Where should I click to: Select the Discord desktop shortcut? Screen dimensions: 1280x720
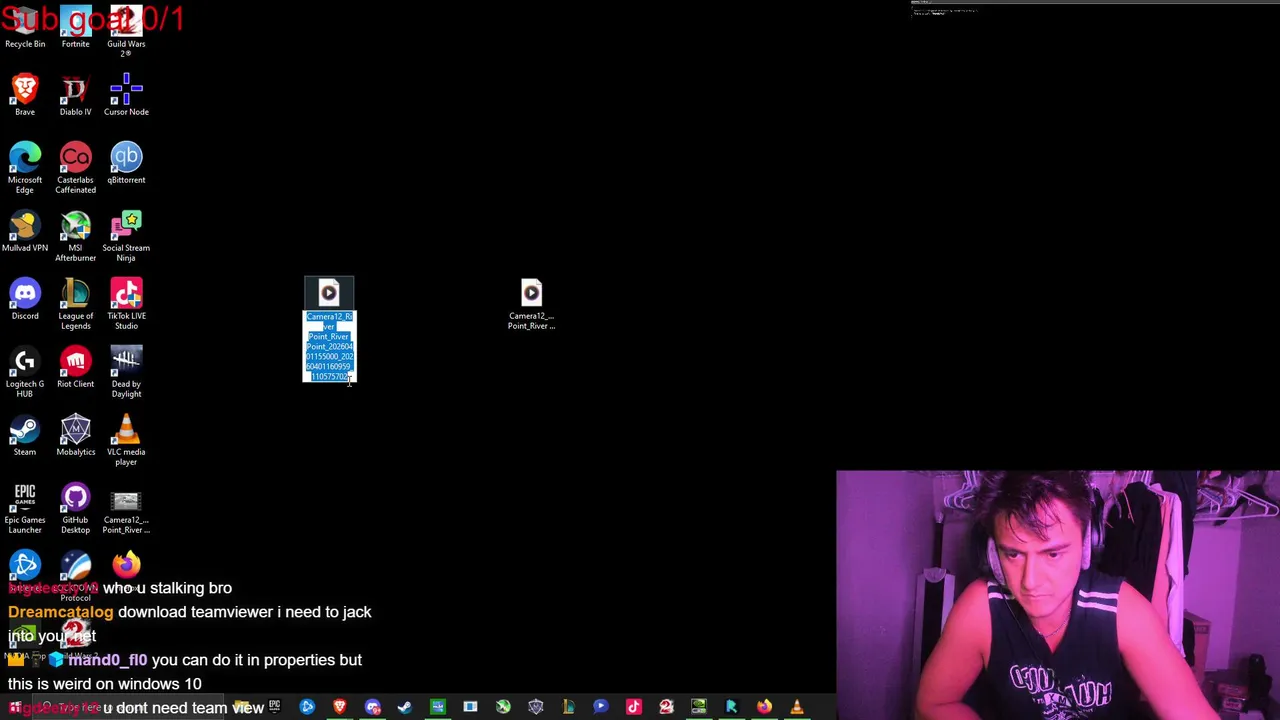click(25, 299)
